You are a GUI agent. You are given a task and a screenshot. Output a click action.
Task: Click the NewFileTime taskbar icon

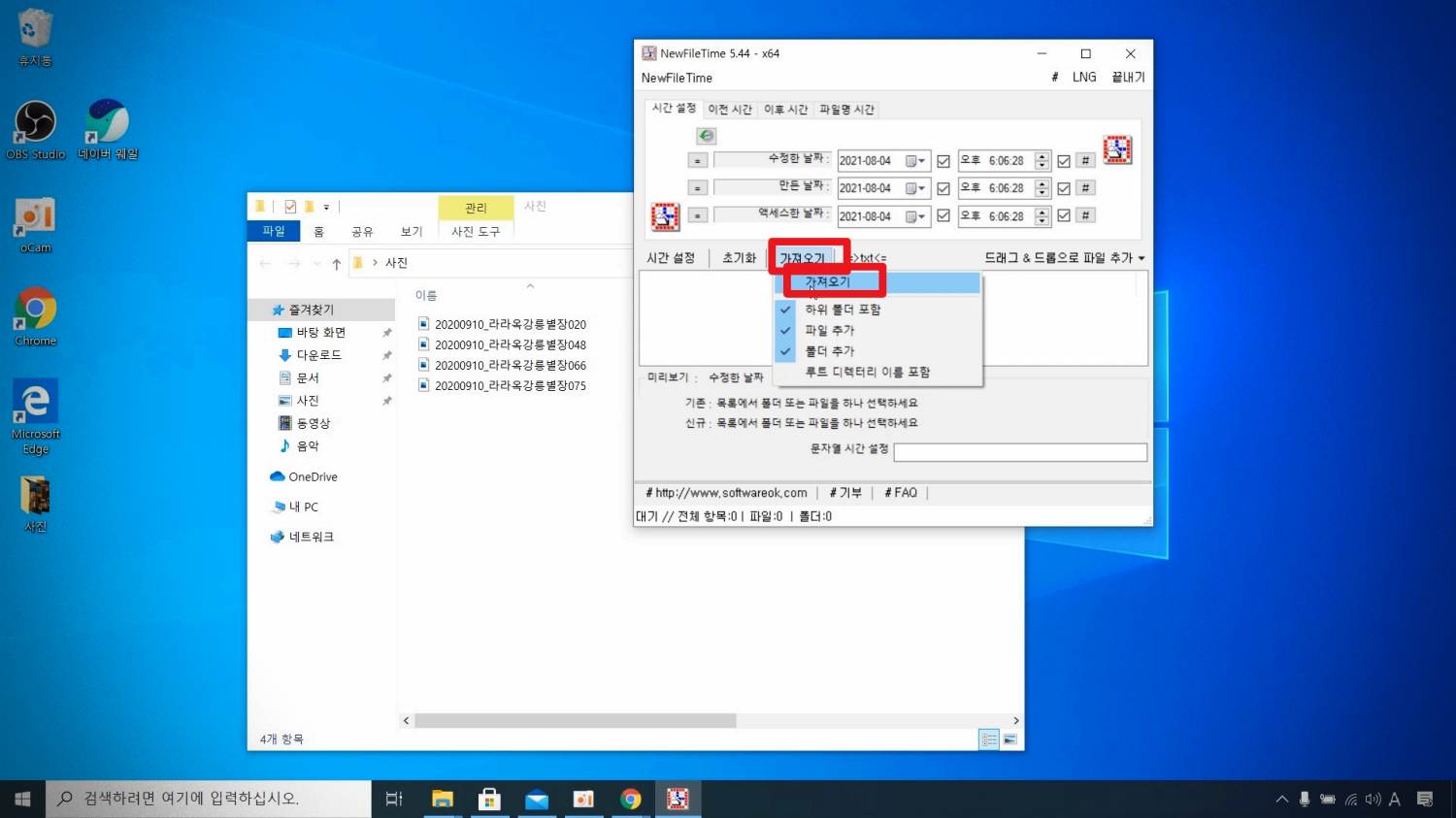click(x=678, y=799)
